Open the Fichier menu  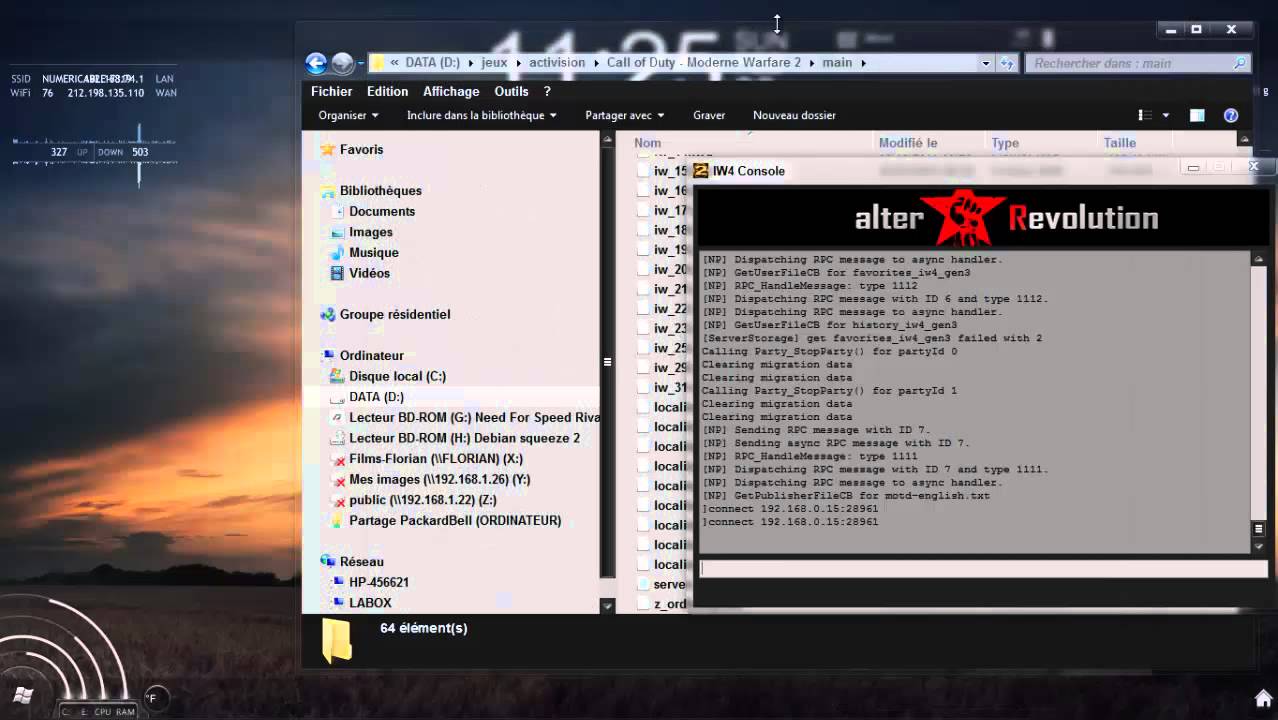331,91
